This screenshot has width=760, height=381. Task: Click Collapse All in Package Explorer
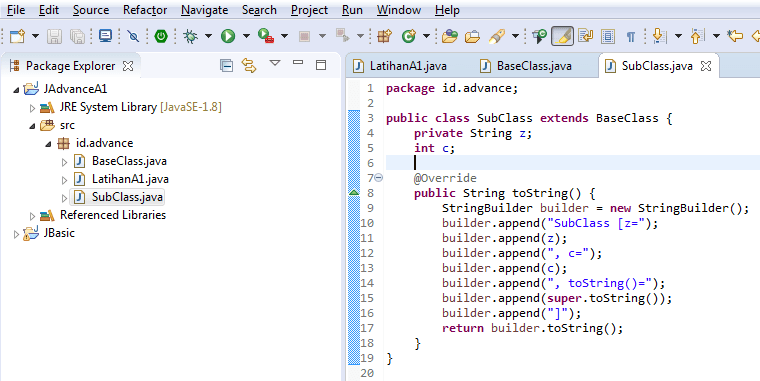(226, 65)
